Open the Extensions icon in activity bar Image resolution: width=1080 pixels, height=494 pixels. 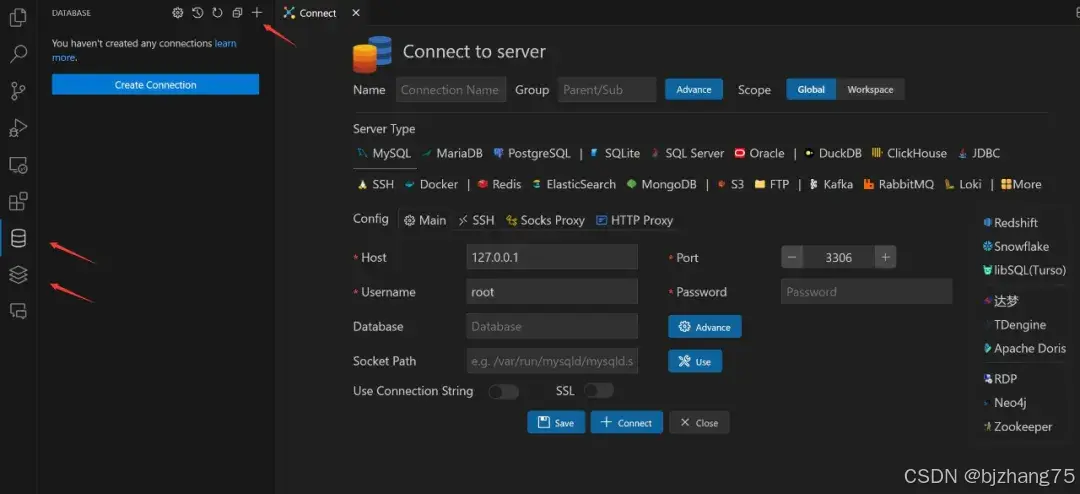point(18,201)
